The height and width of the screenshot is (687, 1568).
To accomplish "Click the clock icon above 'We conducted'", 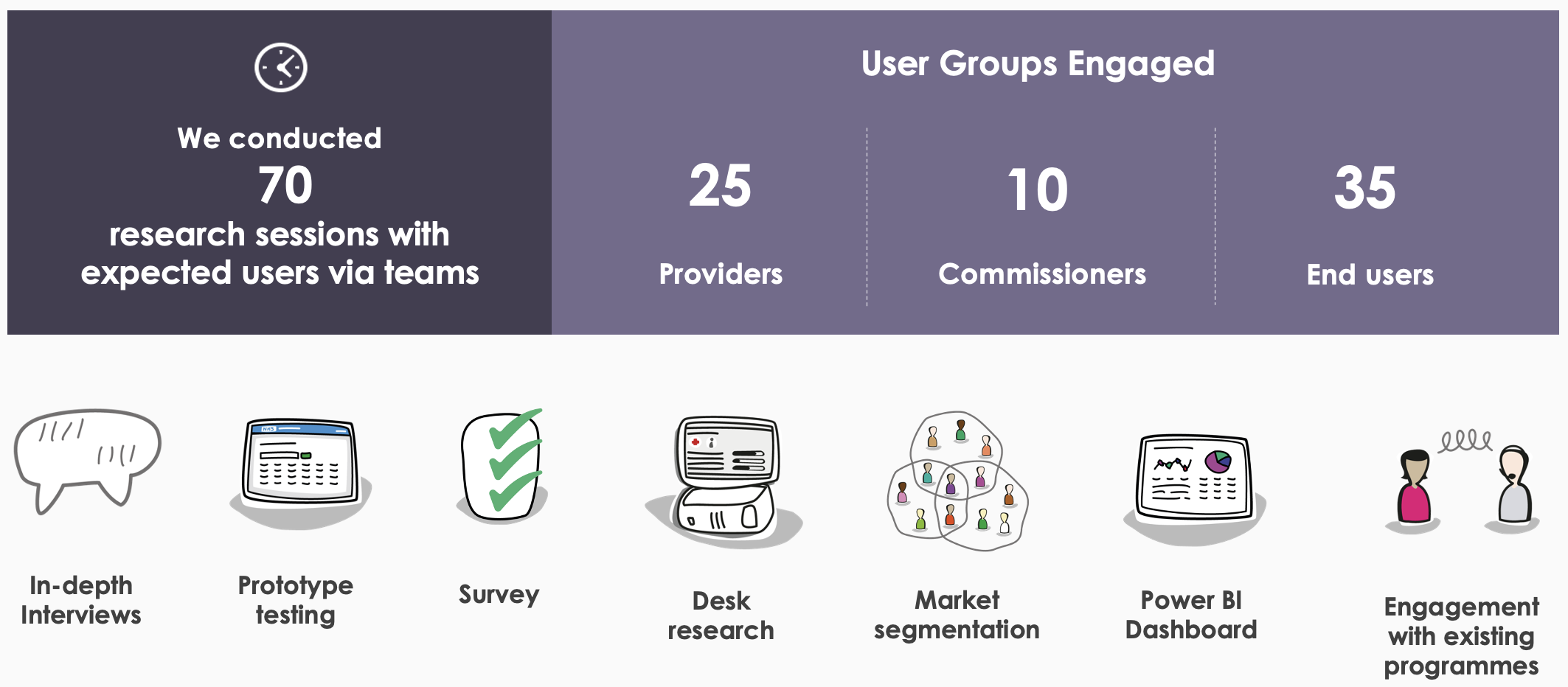I will (x=281, y=68).
